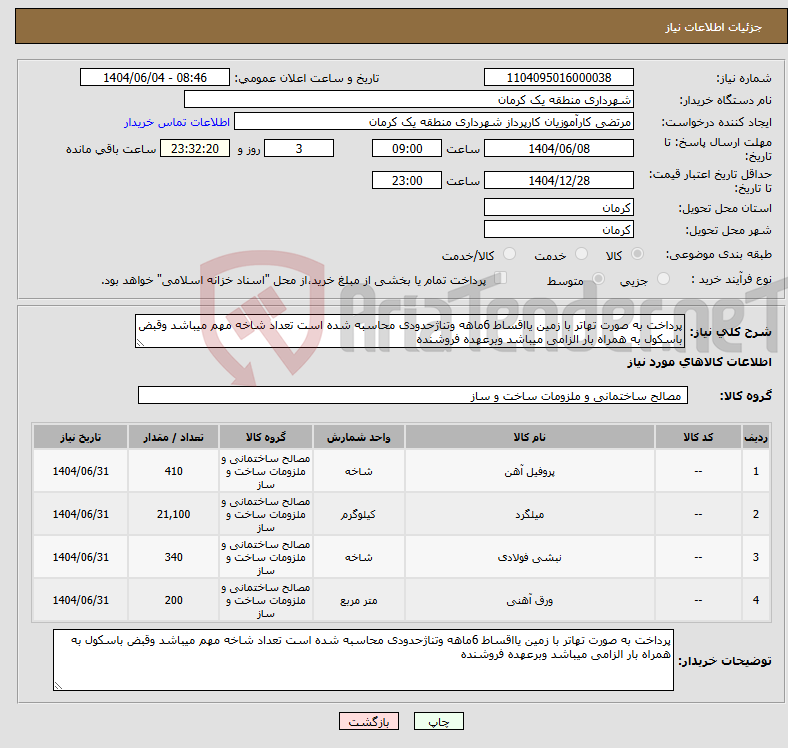The height and width of the screenshot is (748, 788).
Task: Click the deadline time field 09:00
Action: (407, 148)
